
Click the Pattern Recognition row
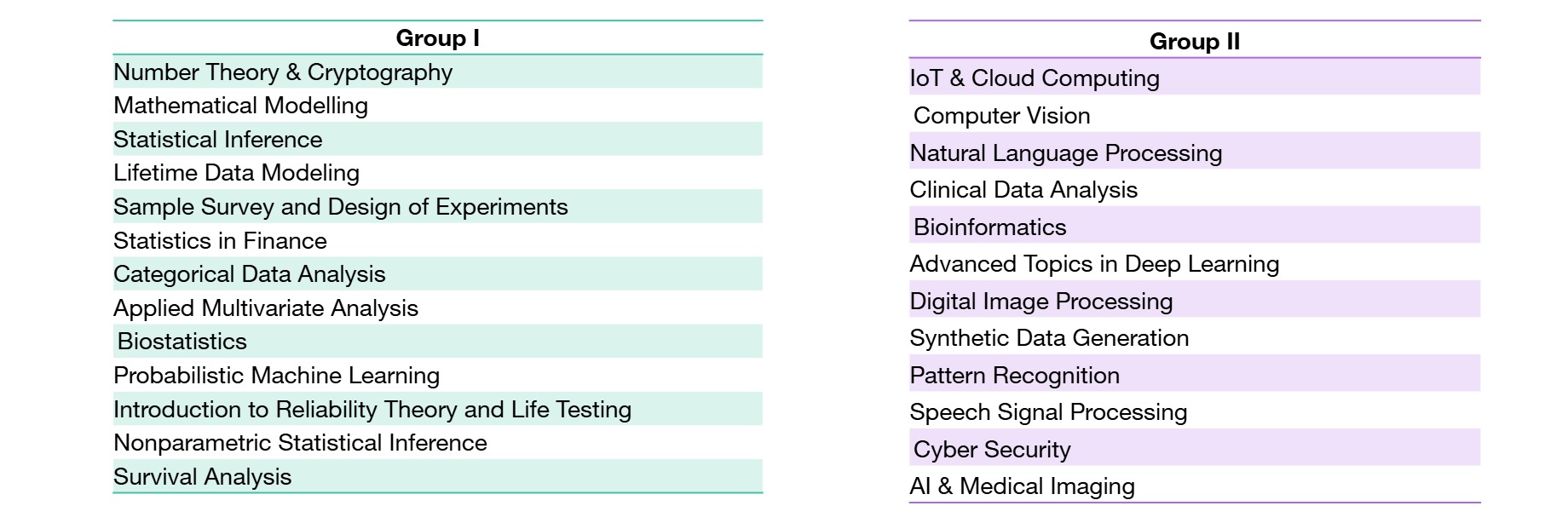click(x=1014, y=376)
